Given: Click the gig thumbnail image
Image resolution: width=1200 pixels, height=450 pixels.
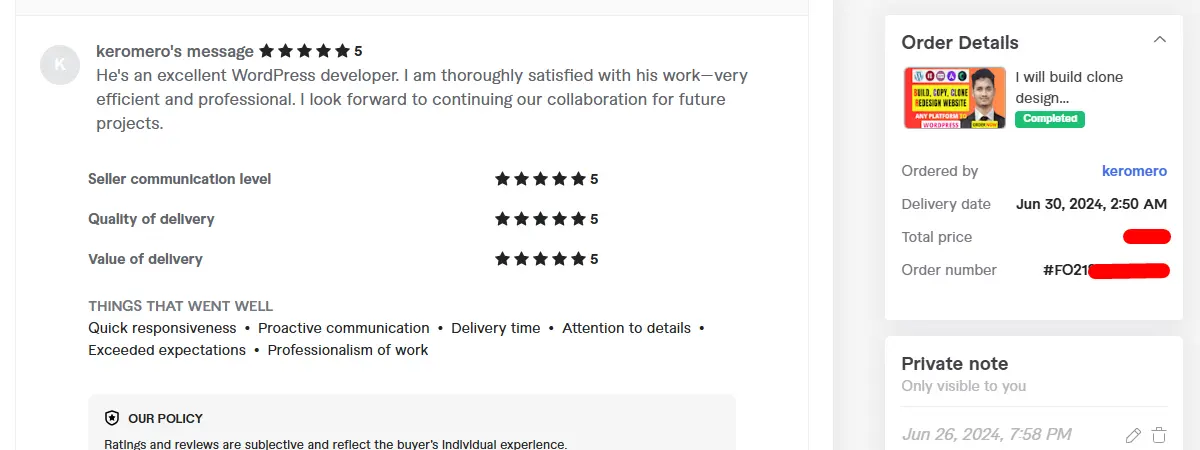Looking at the screenshot, I should [954, 97].
